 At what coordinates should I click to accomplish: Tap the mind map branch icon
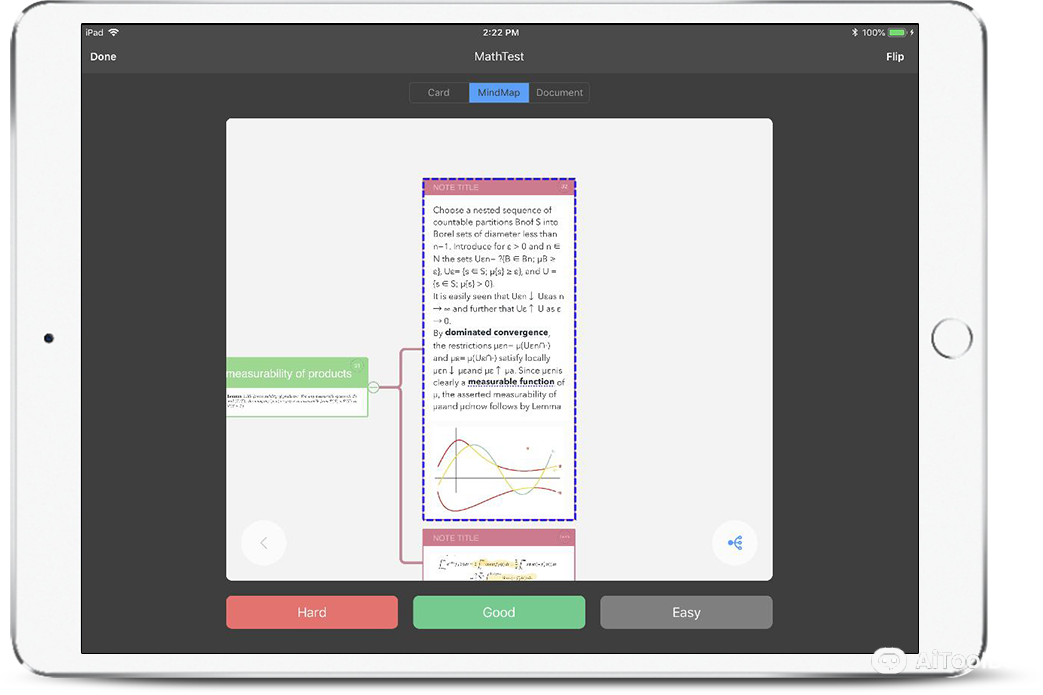click(735, 543)
